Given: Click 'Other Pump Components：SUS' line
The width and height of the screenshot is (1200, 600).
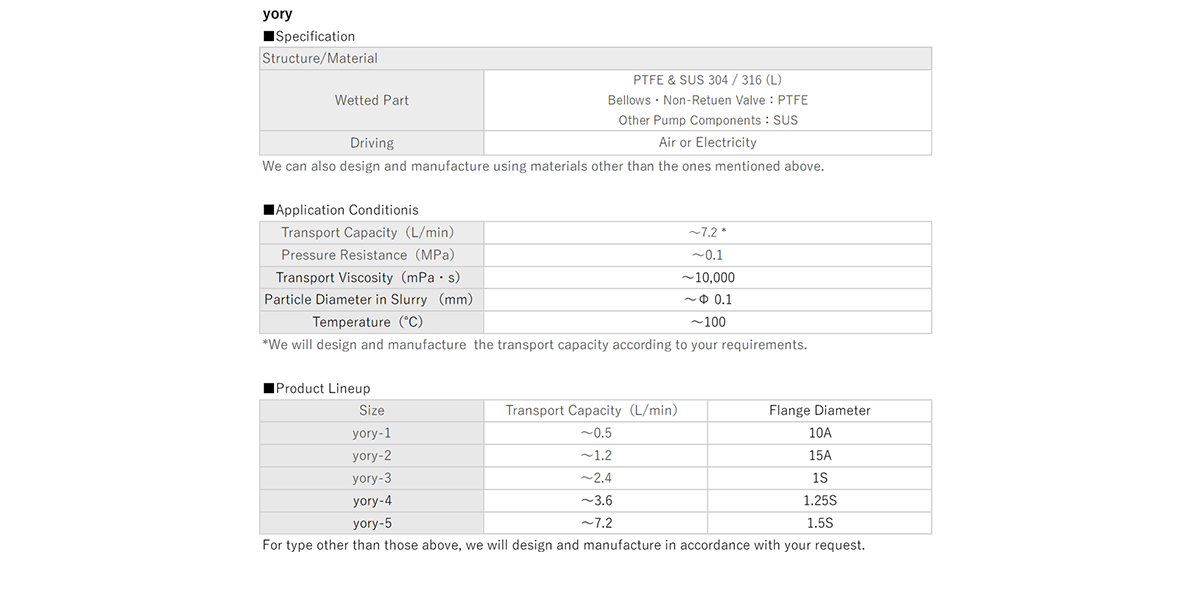Looking at the screenshot, I should (x=708, y=120).
